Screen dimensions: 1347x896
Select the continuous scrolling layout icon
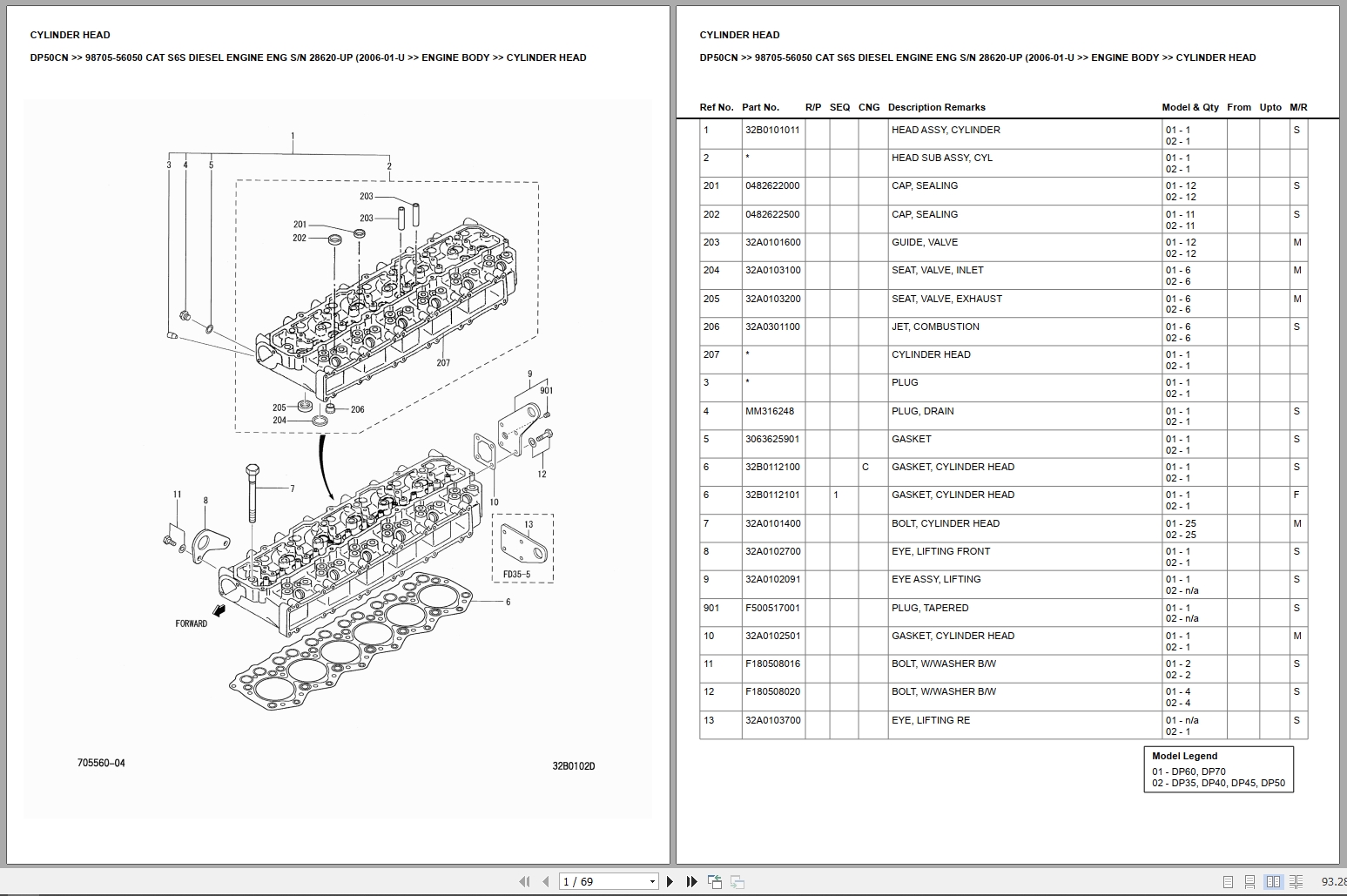click(1249, 881)
